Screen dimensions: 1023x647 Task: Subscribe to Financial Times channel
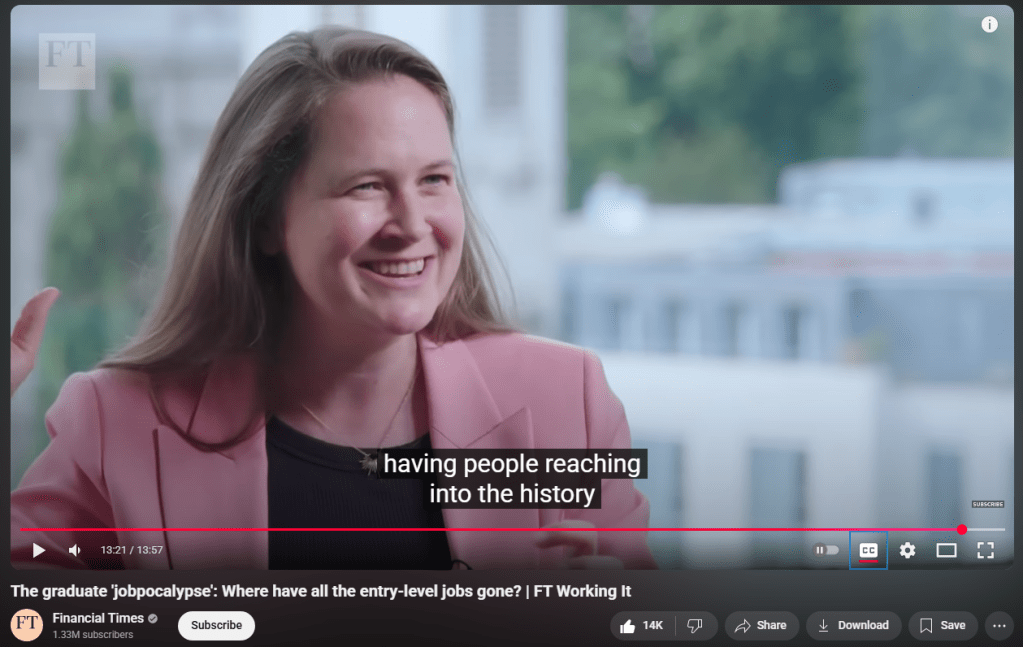click(216, 625)
